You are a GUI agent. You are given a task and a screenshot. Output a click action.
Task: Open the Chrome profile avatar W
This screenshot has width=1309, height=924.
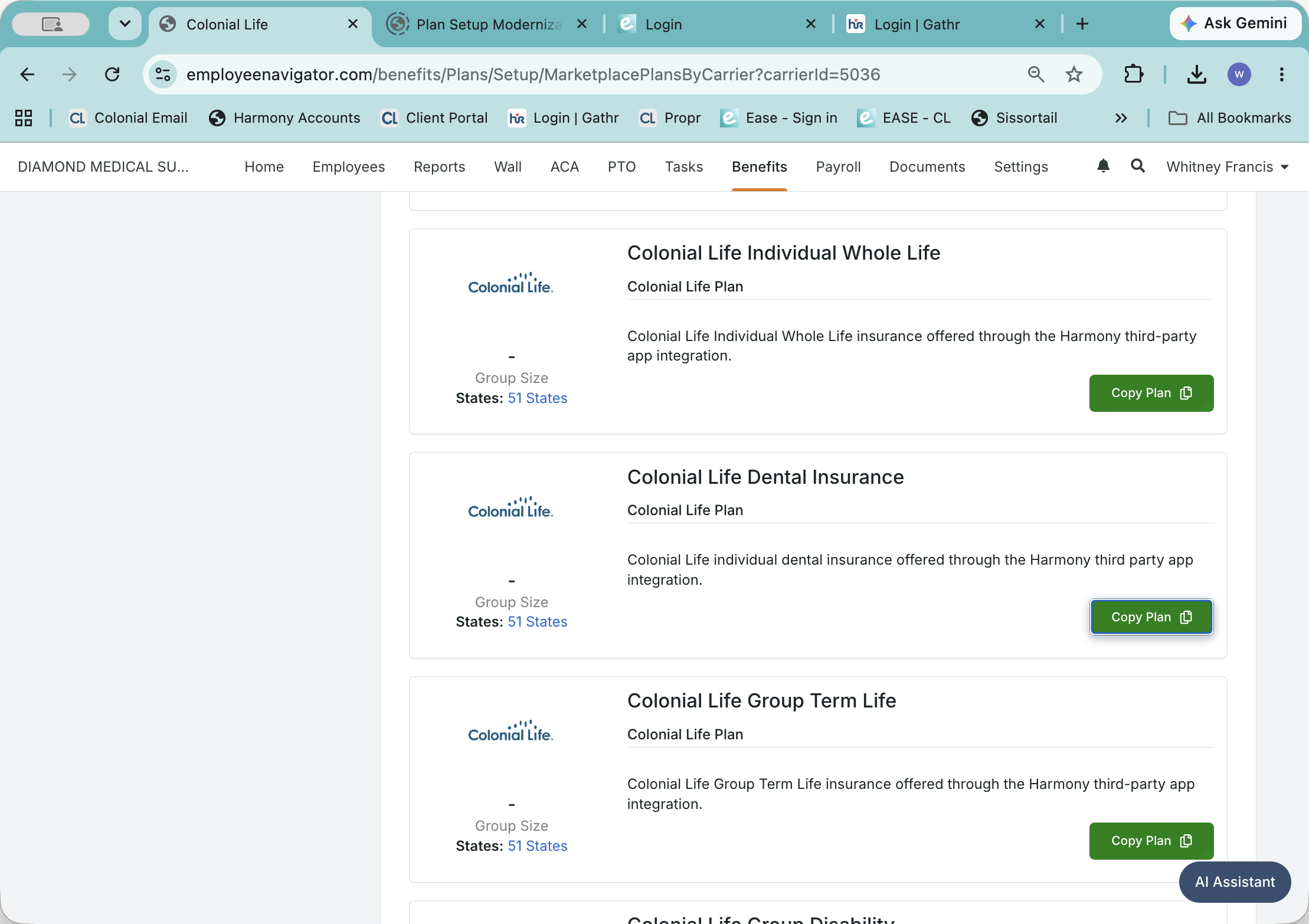pos(1239,74)
